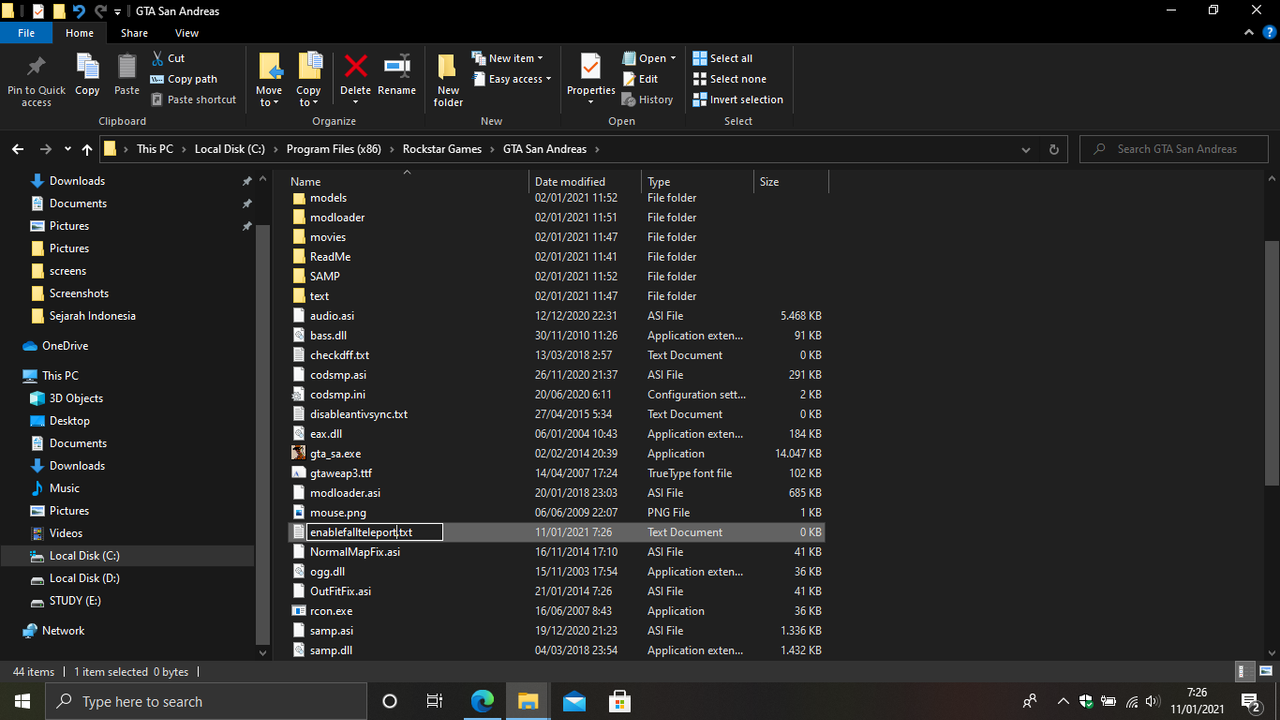Click the enablefallteleport.txt rename field

click(x=374, y=532)
